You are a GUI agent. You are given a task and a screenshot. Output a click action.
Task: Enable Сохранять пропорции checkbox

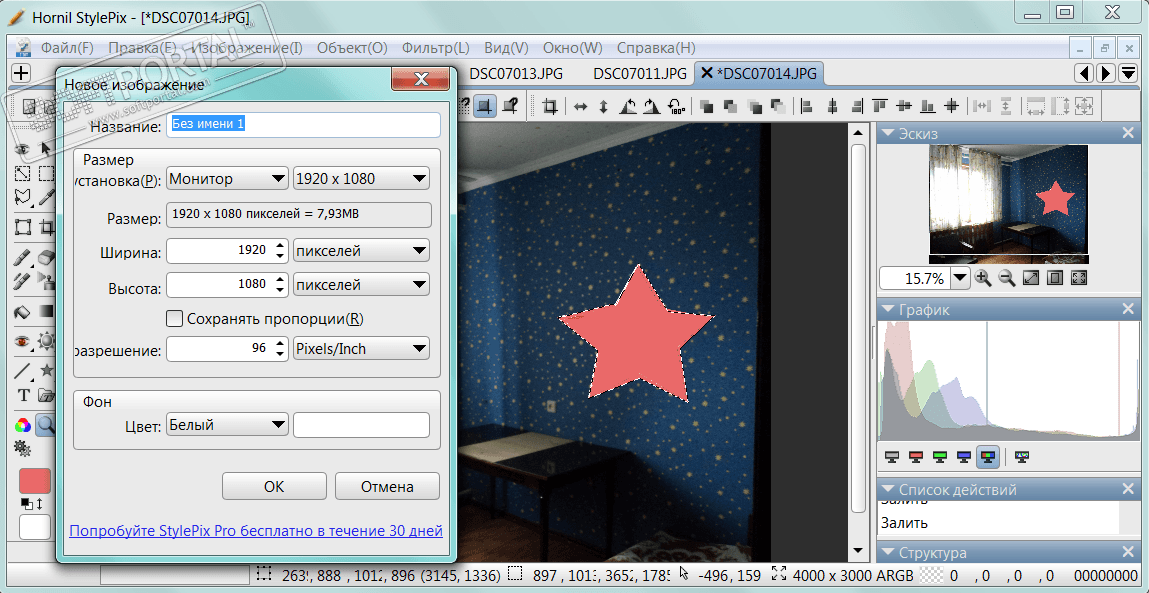coord(174,319)
